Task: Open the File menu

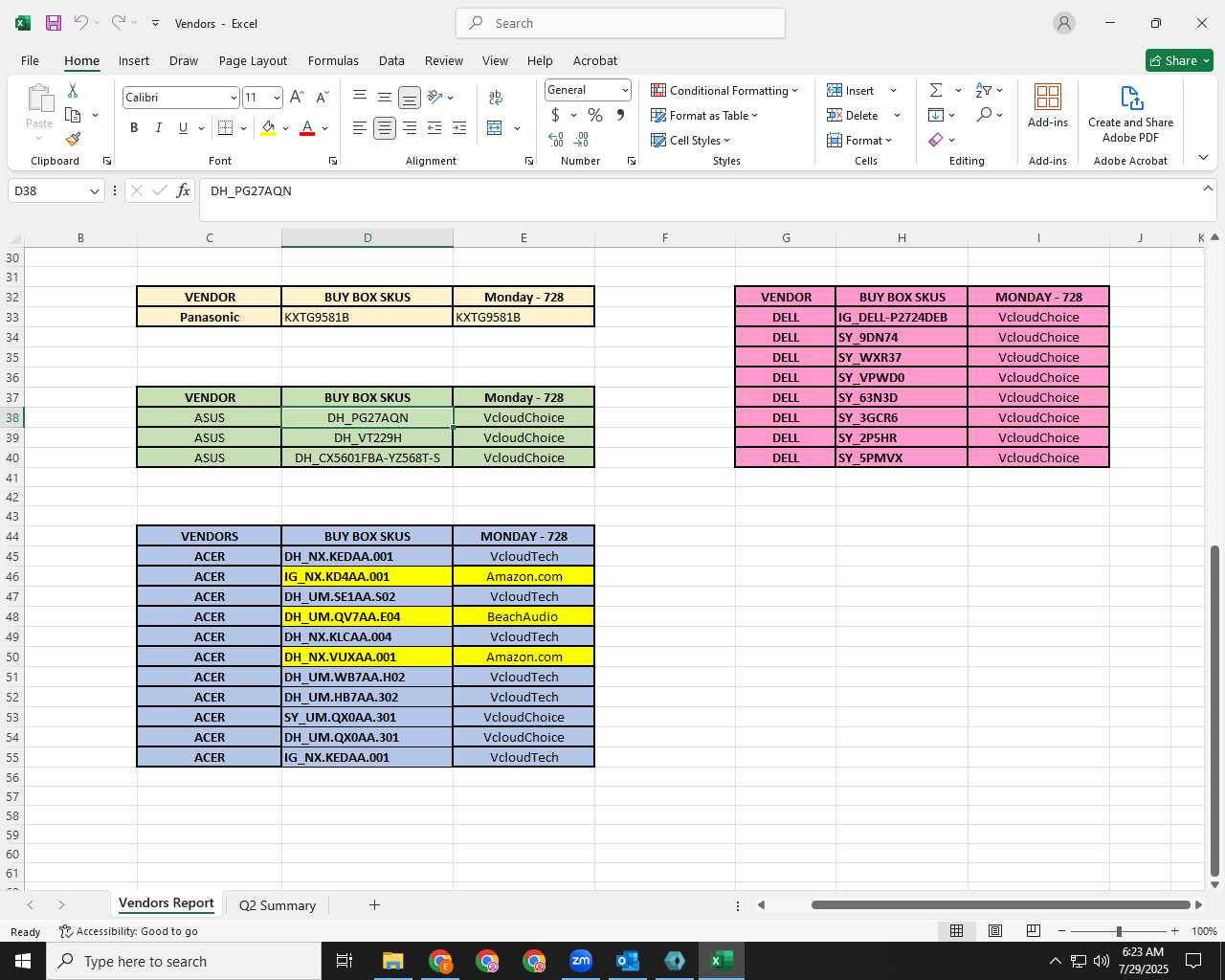Action: click(30, 60)
